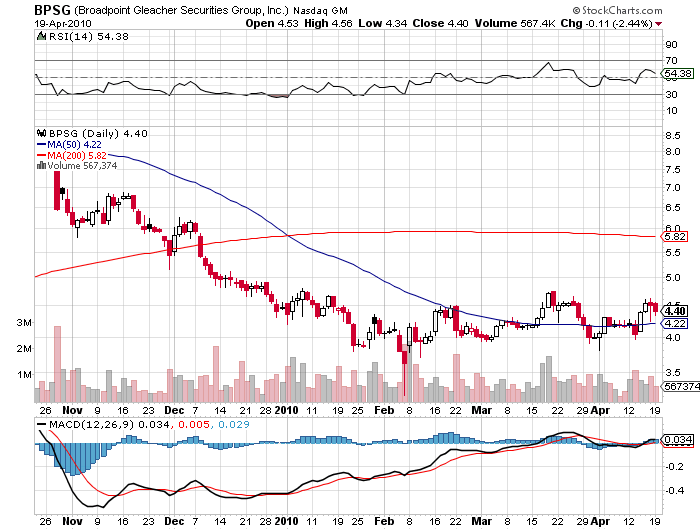Click the company name Broadpoint Gleacher Securities Group
This screenshot has width=700, height=530.
click(x=181, y=11)
